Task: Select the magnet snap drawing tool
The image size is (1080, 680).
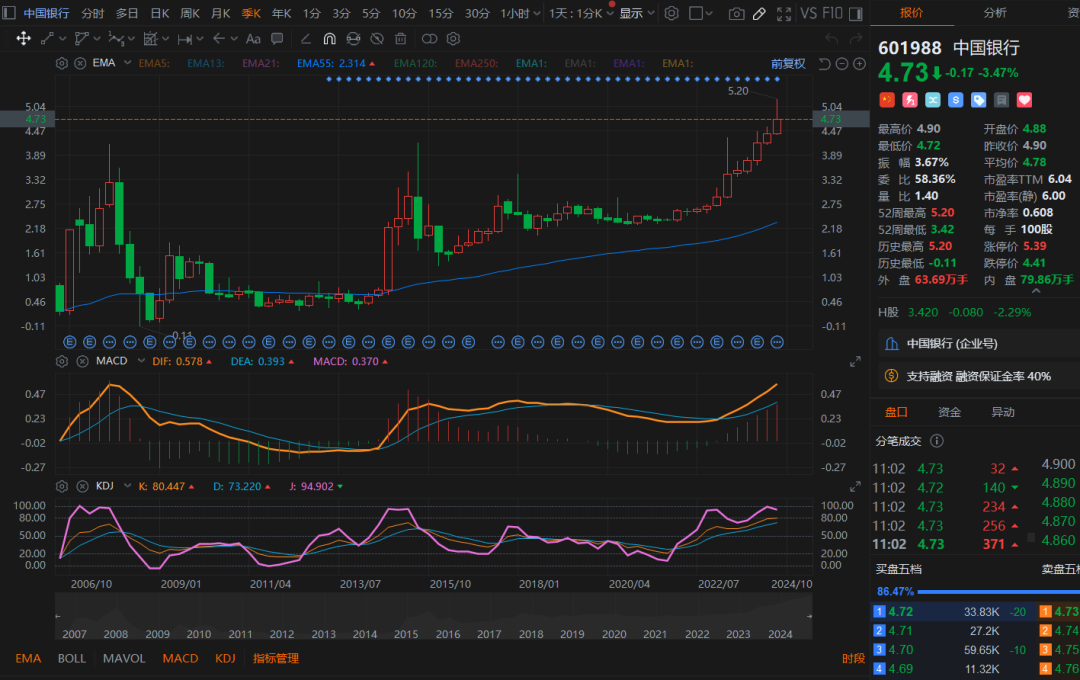Action: pos(329,38)
